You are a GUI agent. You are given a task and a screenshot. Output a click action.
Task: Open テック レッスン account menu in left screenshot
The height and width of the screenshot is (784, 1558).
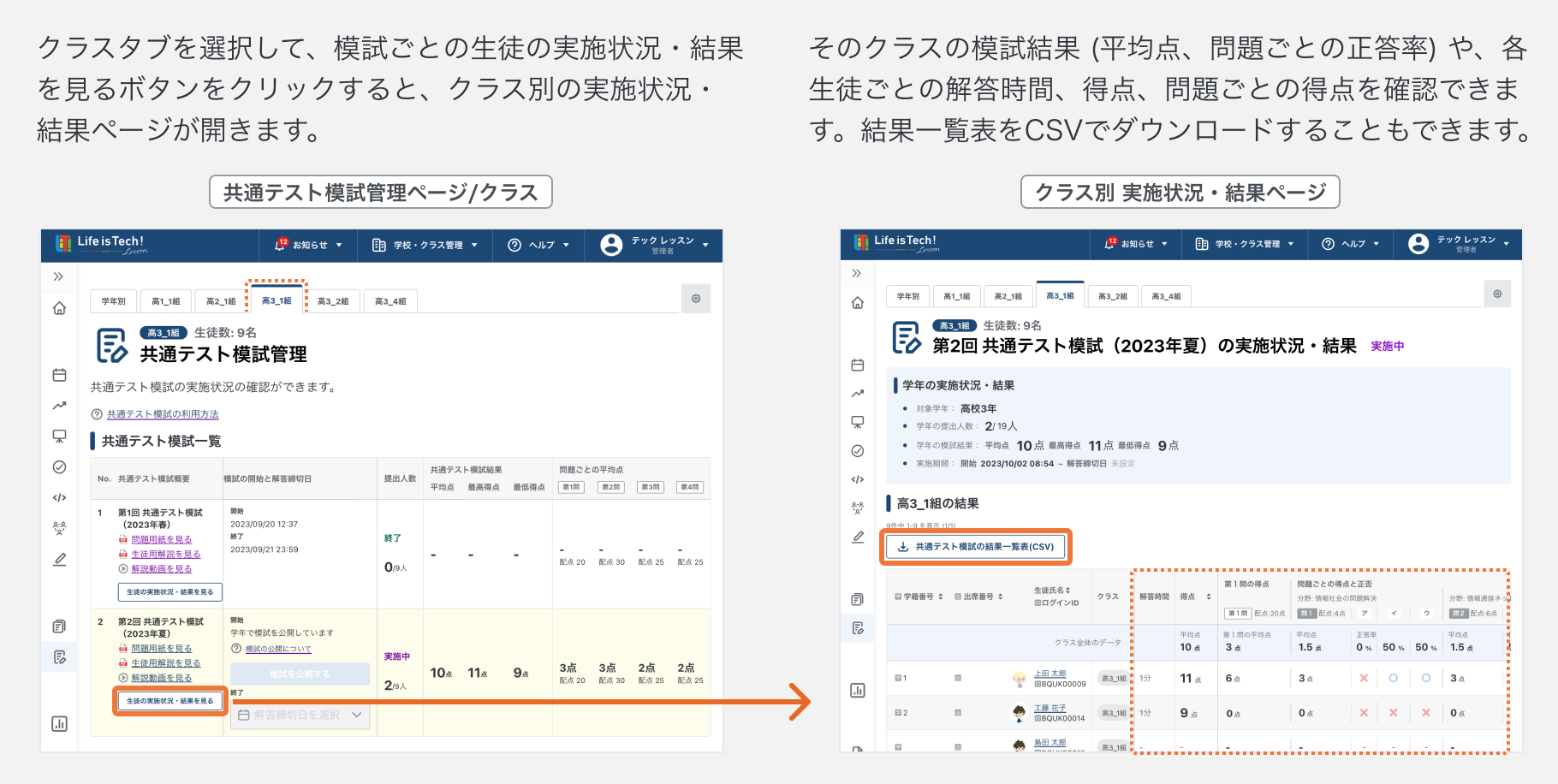(x=654, y=245)
